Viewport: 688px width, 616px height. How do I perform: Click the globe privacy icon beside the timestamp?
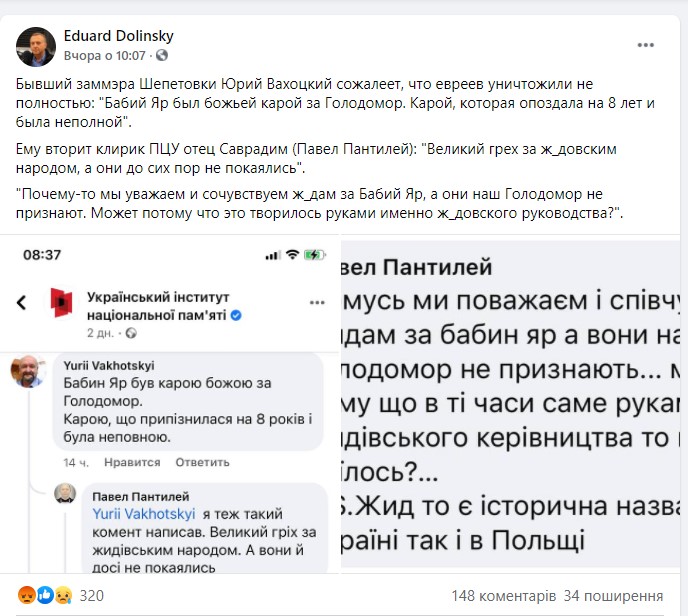point(162,56)
